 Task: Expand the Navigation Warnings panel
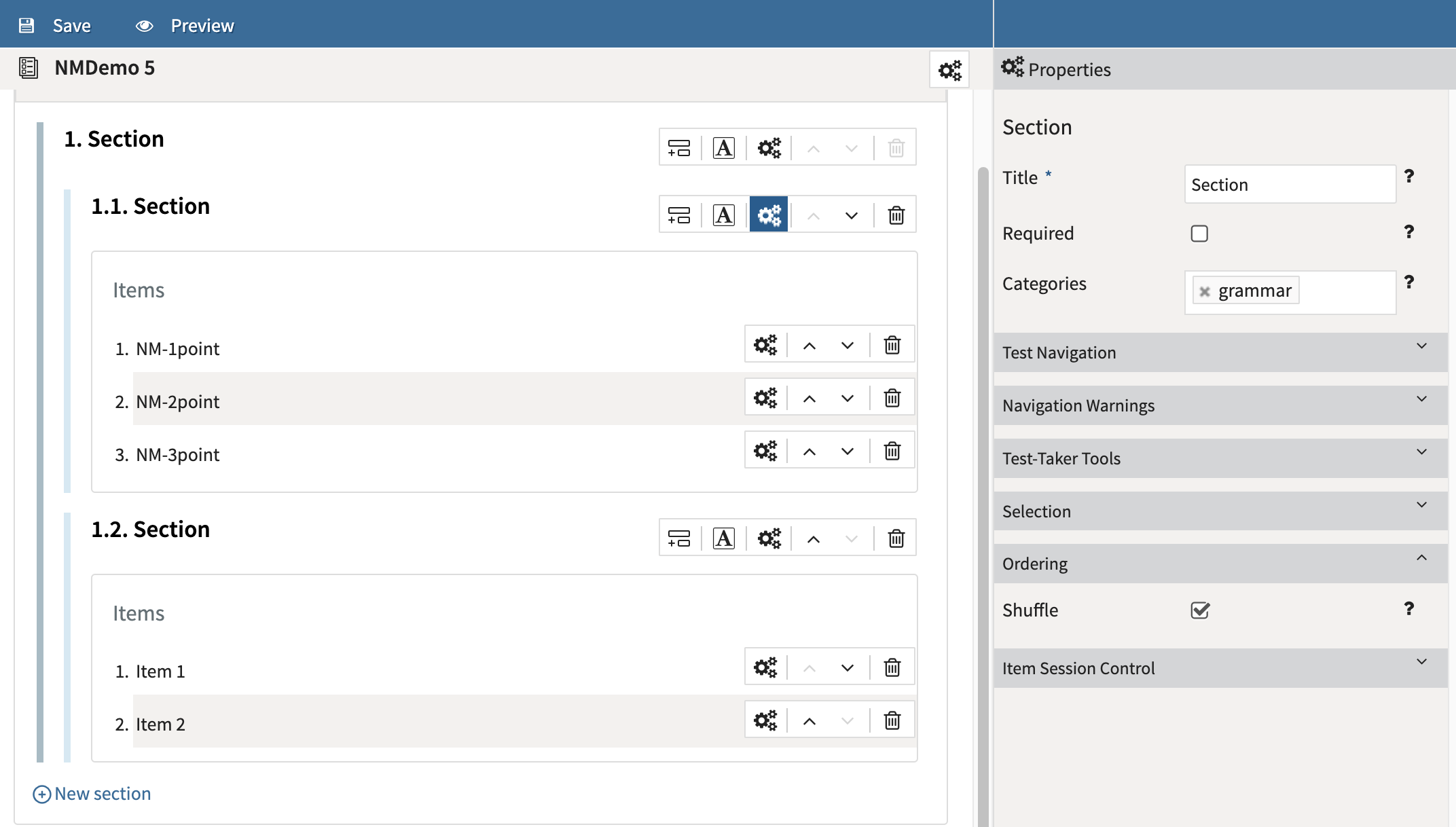pyautogui.click(x=1220, y=405)
